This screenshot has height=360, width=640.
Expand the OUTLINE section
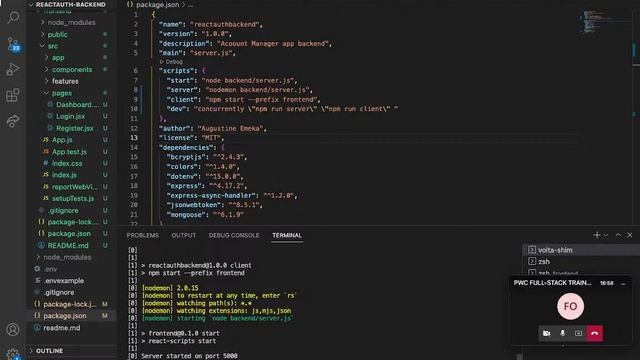[72, 351]
